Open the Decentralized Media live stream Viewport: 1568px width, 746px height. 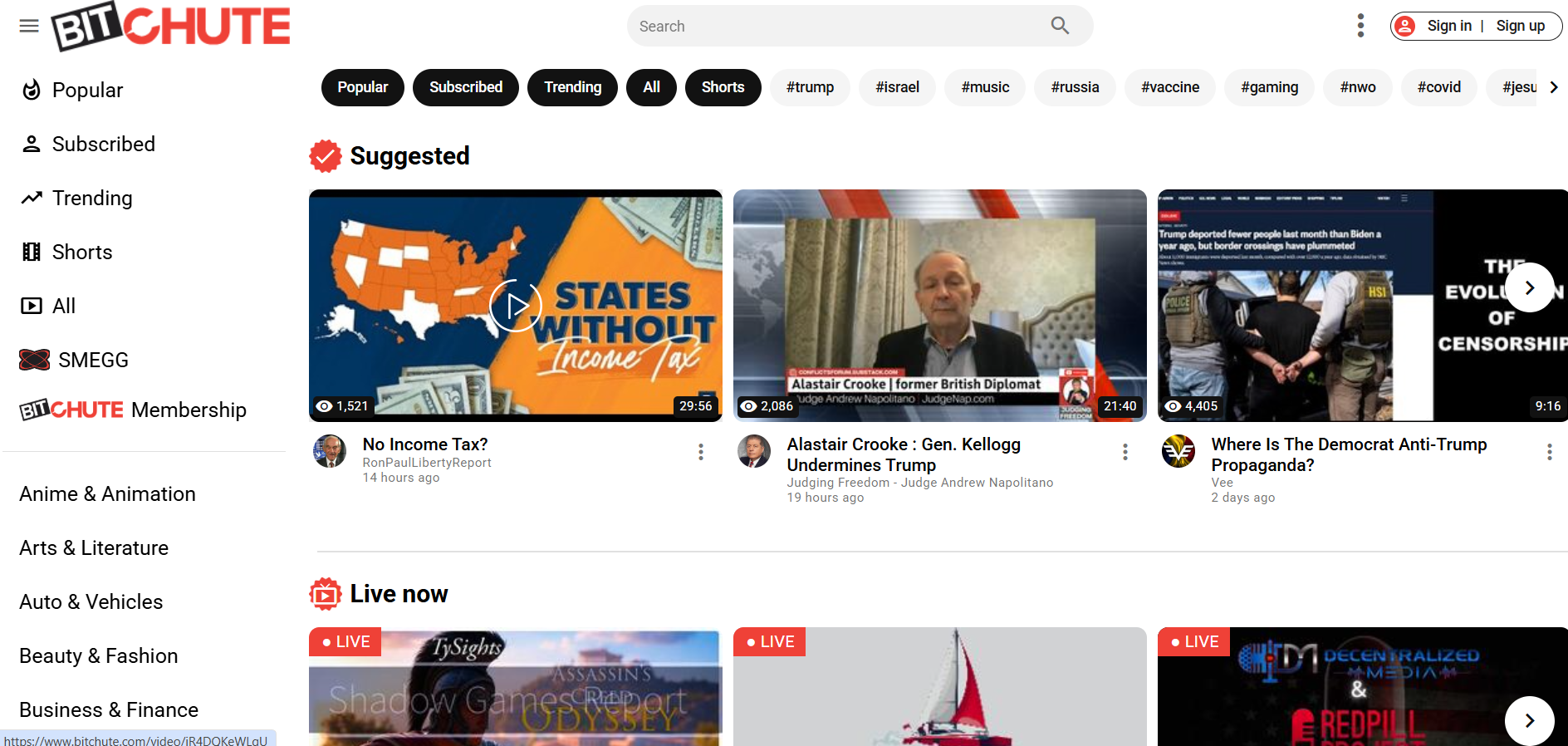(x=1363, y=686)
